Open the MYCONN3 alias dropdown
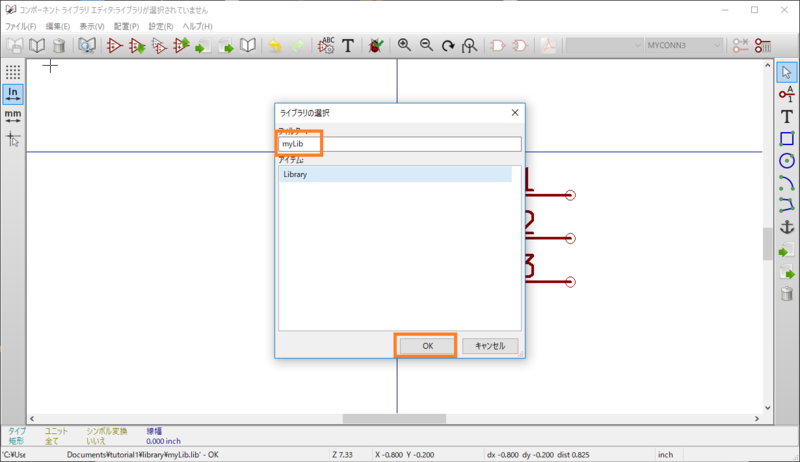Image resolution: width=800 pixels, height=462 pixels. [684, 45]
